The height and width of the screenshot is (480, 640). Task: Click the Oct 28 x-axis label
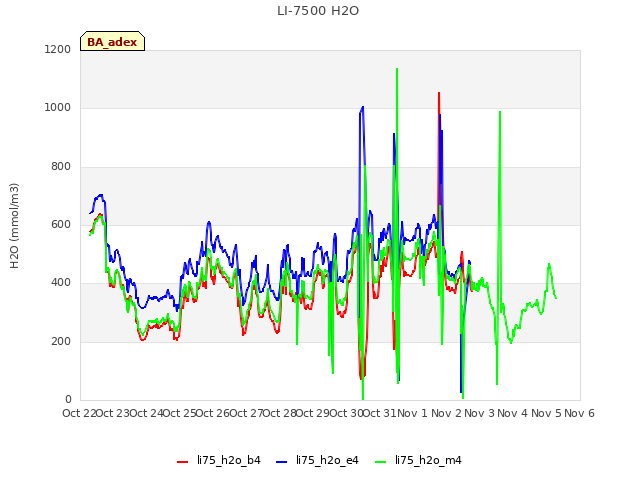[280, 413]
